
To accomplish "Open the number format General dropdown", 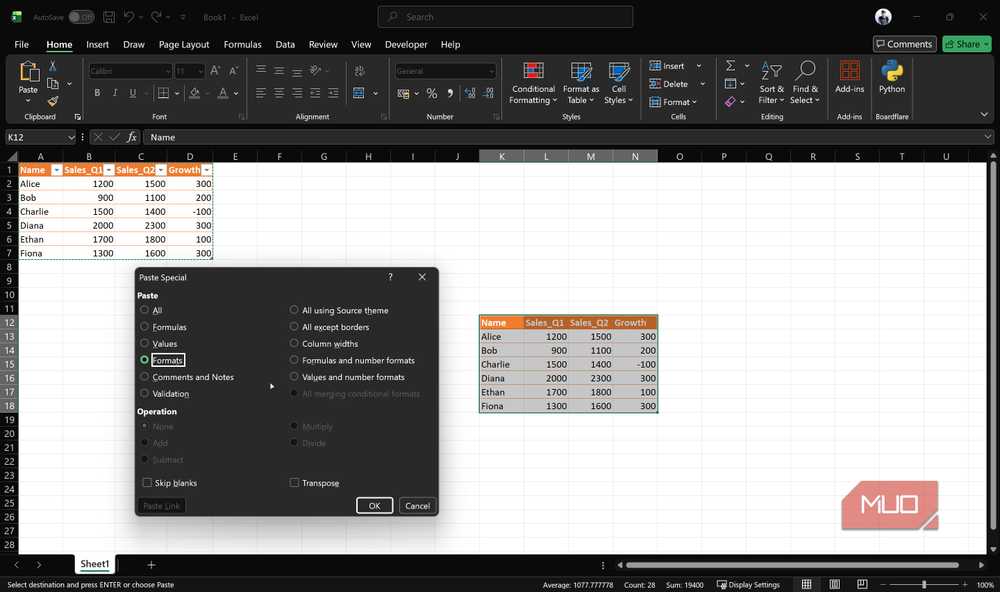I will point(491,71).
